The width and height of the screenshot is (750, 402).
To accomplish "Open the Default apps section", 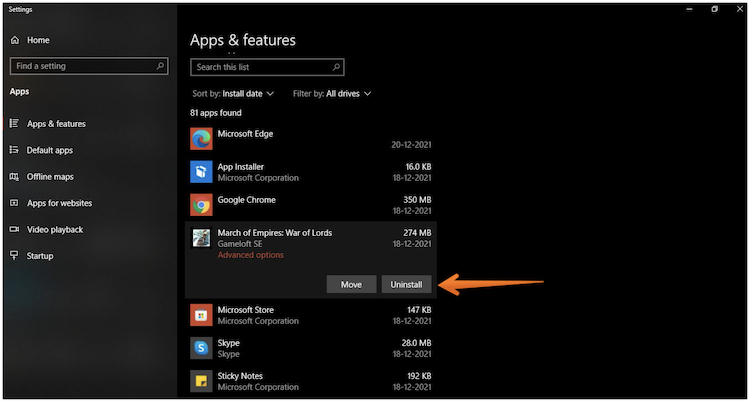I will point(49,150).
